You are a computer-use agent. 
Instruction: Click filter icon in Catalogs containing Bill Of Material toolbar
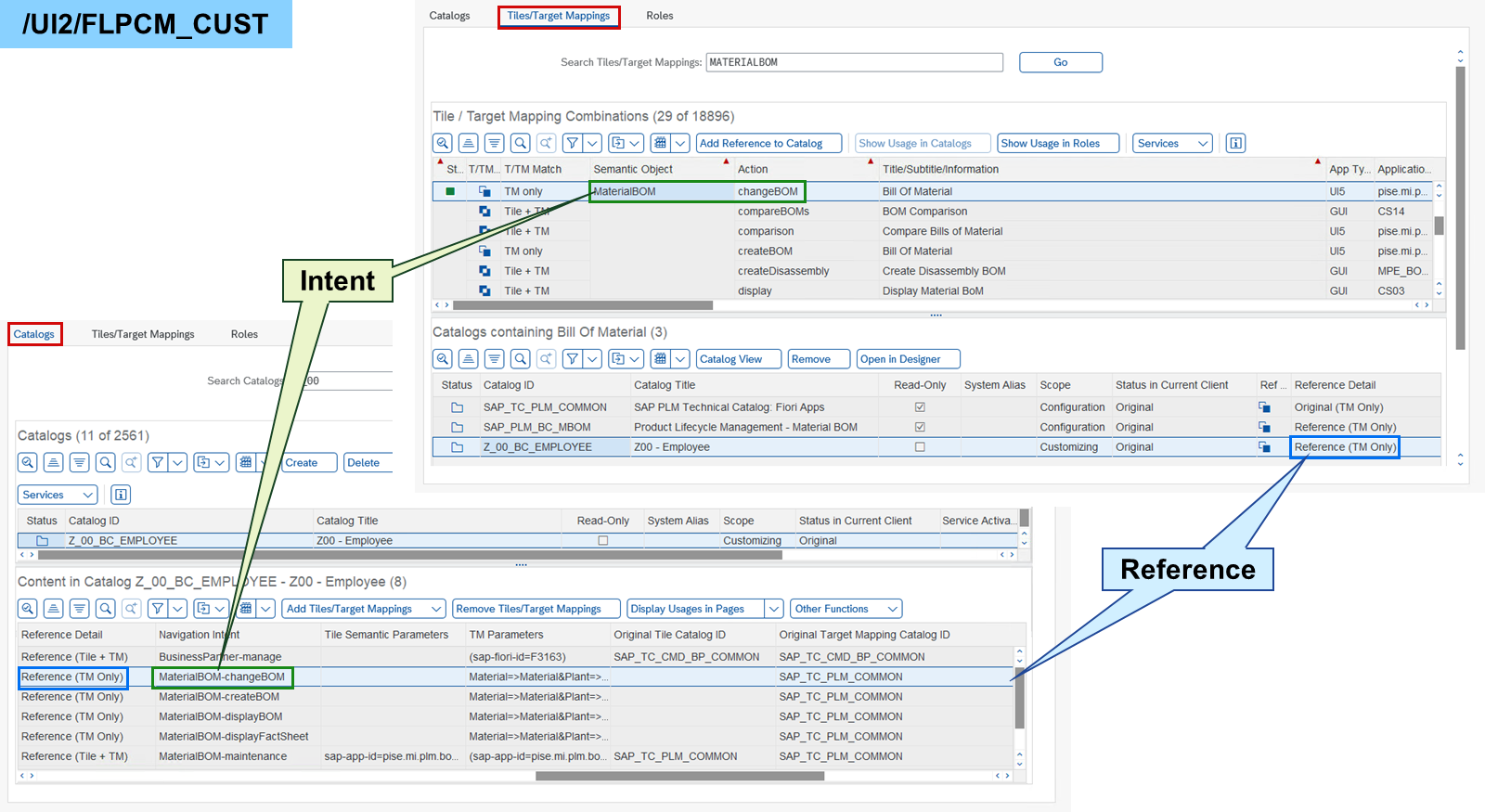click(x=573, y=358)
